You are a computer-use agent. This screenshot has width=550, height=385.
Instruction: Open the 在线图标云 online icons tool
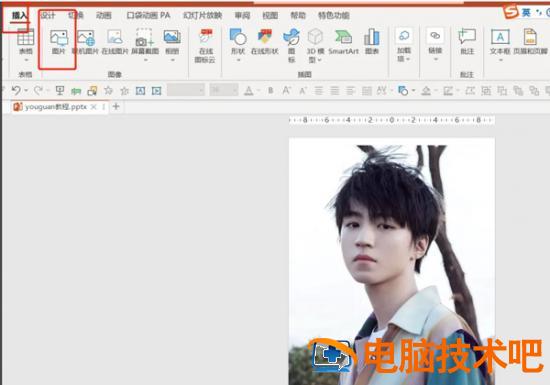pyautogui.click(x=205, y=46)
